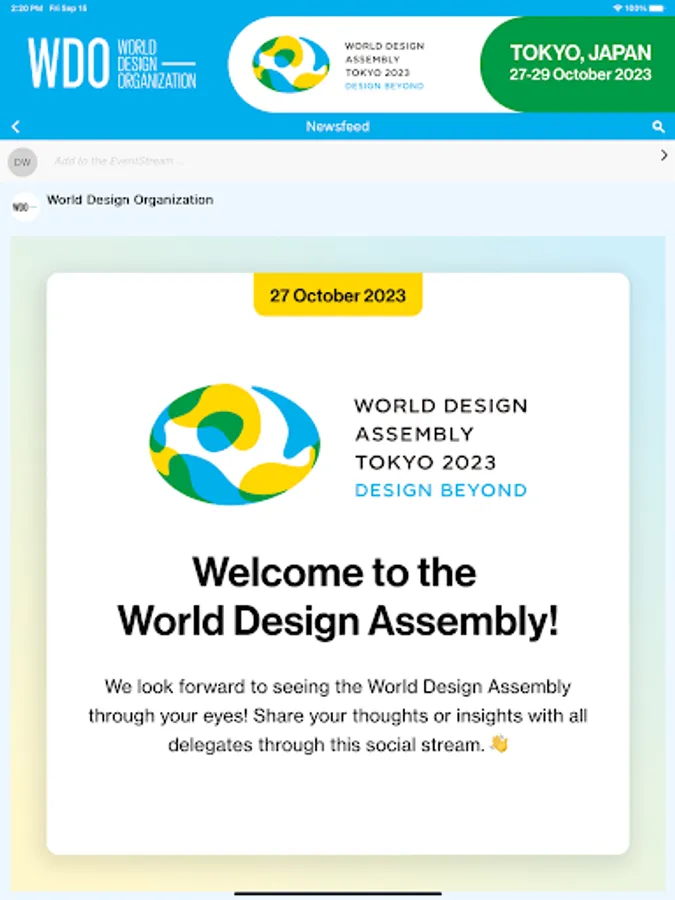The width and height of the screenshot is (675, 900).
Task: Open the World Design Organization profile avatar
Action: (x=25, y=207)
